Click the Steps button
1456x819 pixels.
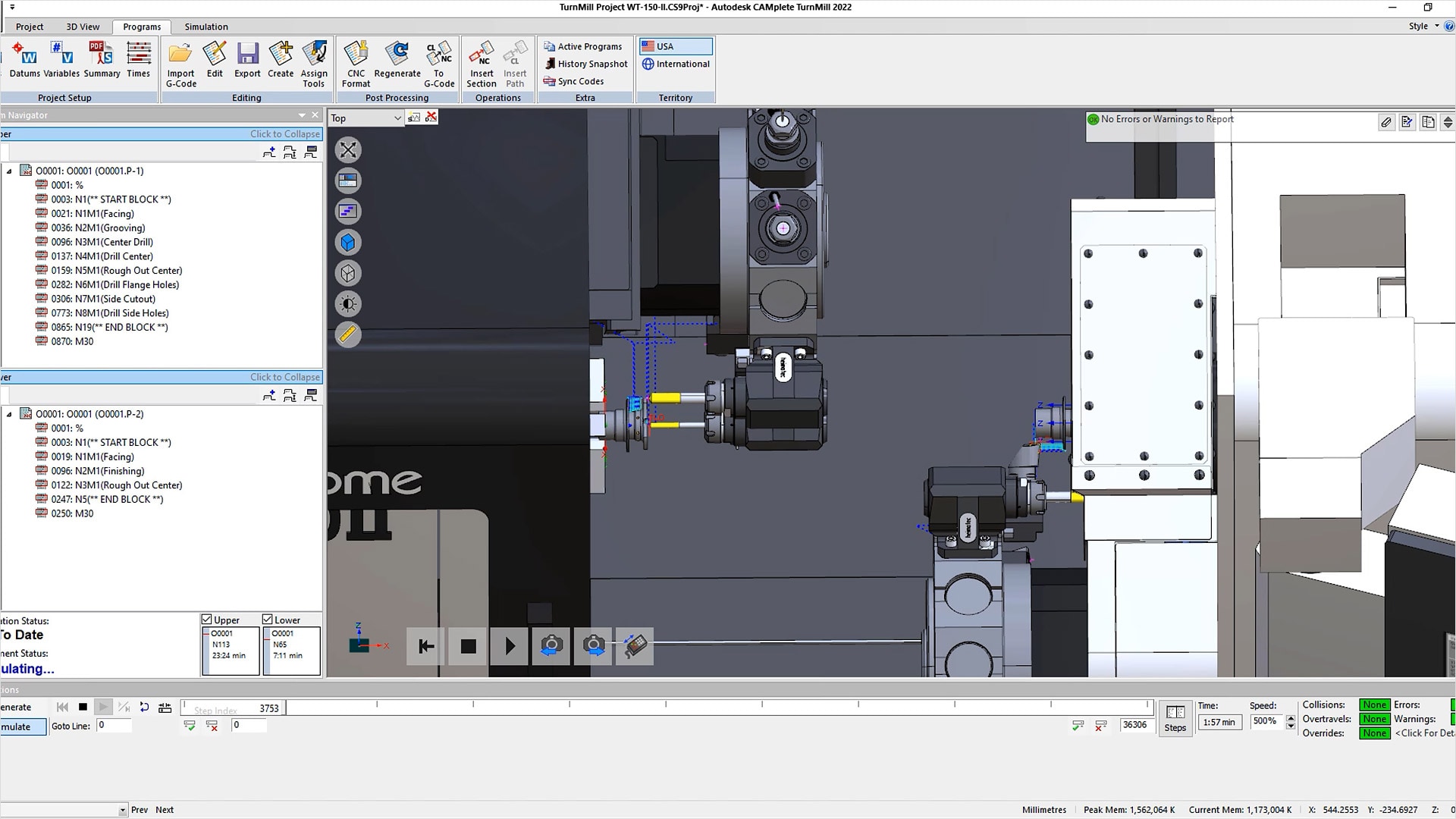pos(1175,717)
